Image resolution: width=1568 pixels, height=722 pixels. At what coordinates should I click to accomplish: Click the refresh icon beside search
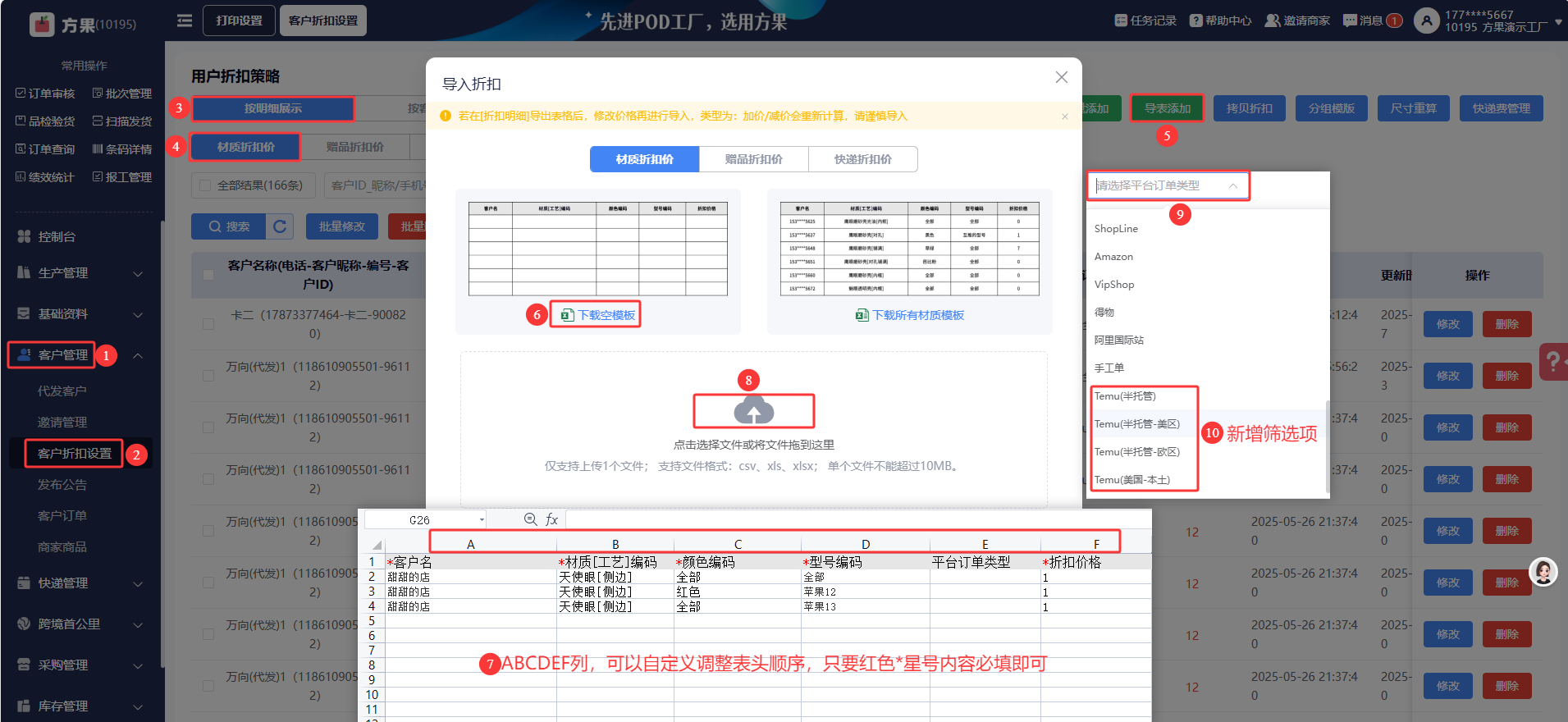point(280,226)
